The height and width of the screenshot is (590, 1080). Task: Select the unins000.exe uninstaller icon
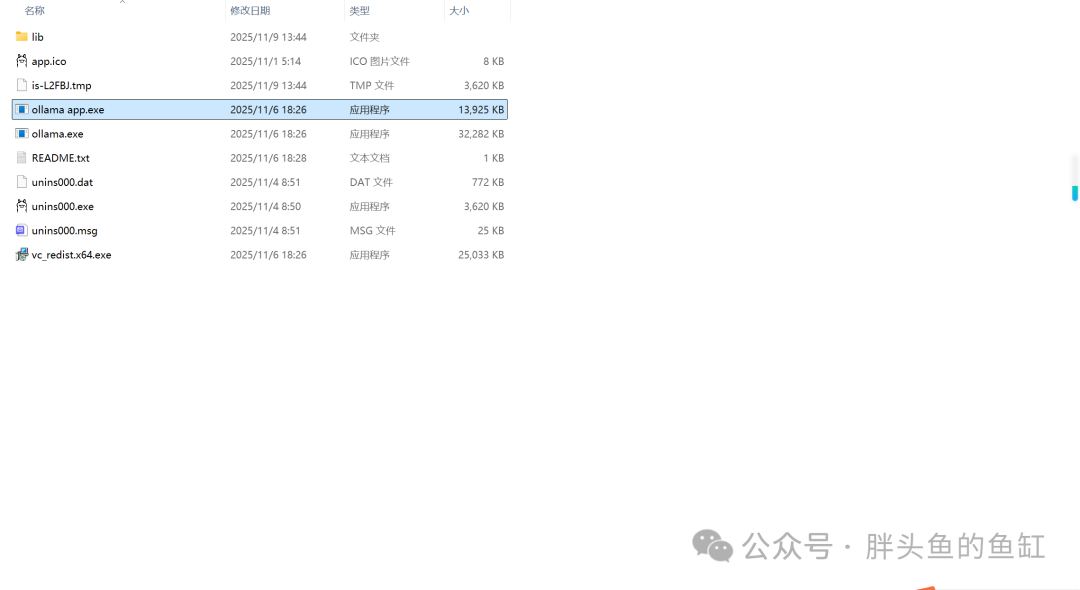pyautogui.click(x=21, y=206)
